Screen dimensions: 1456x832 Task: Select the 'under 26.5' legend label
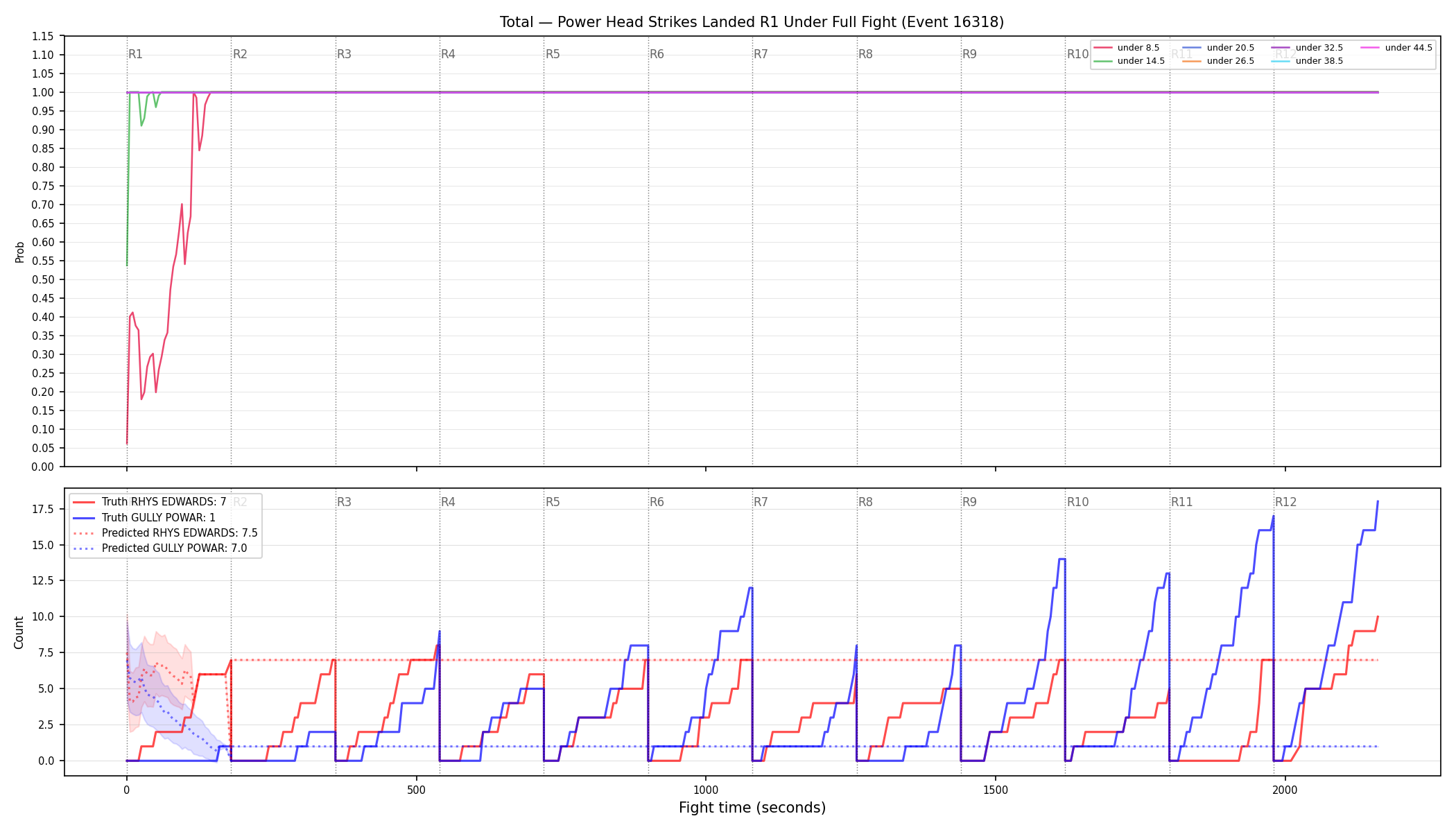1231,61
